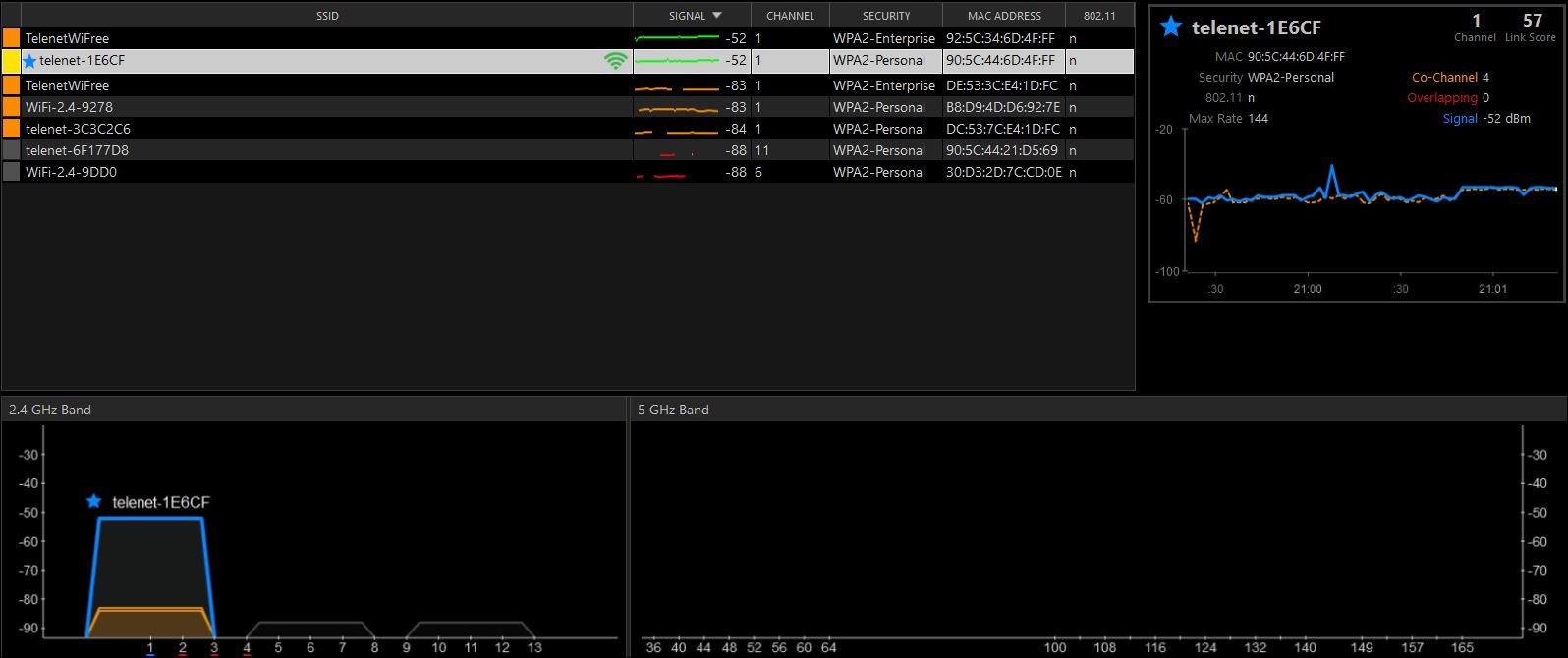Click the Co-Channel 4 label in details panel

(1450, 77)
